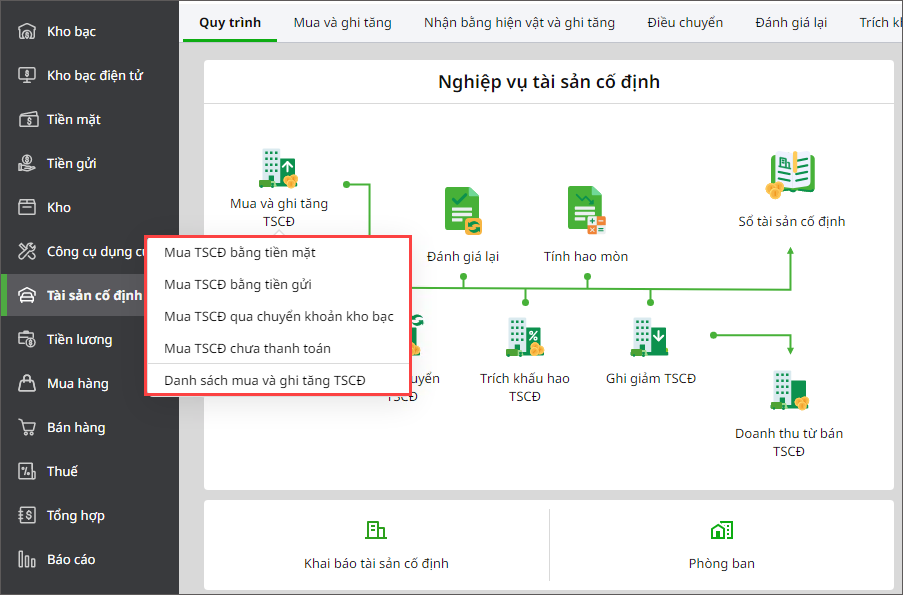The width and height of the screenshot is (903, 595).
Task: Open the Sổ tài sản cố định book icon
Action: pyautogui.click(x=791, y=175)
